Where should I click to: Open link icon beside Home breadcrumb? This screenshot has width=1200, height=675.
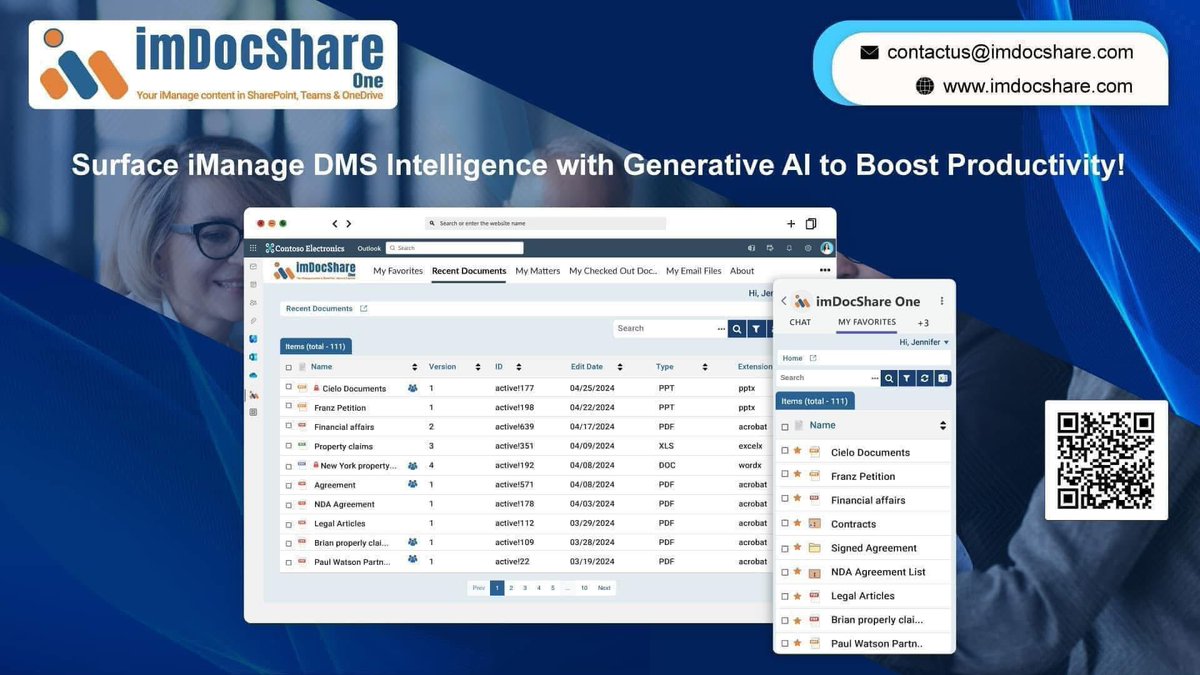pyautogui.click(x=813, y=358)
